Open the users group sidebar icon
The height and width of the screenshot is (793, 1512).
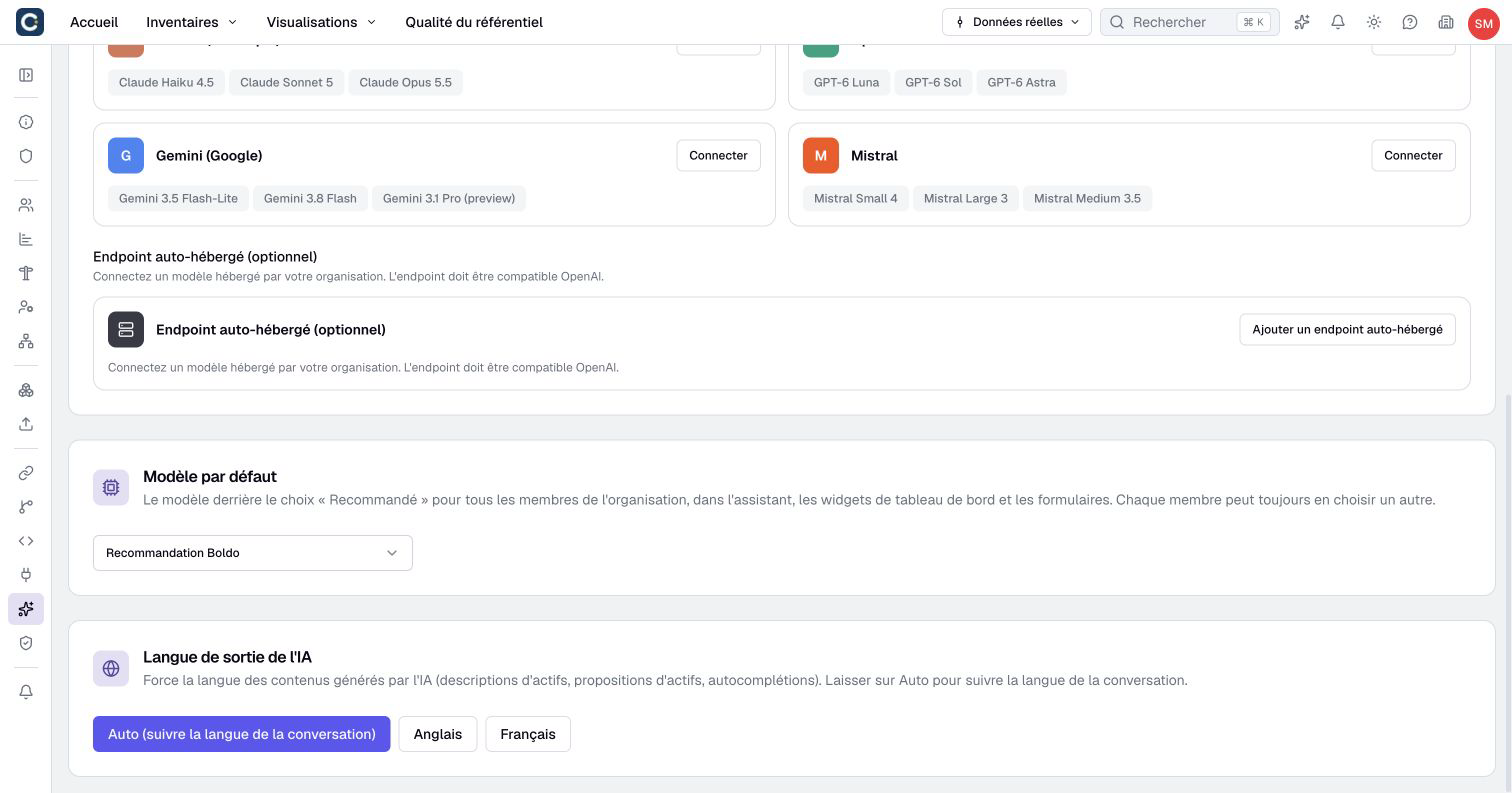[x=26, y=205]
